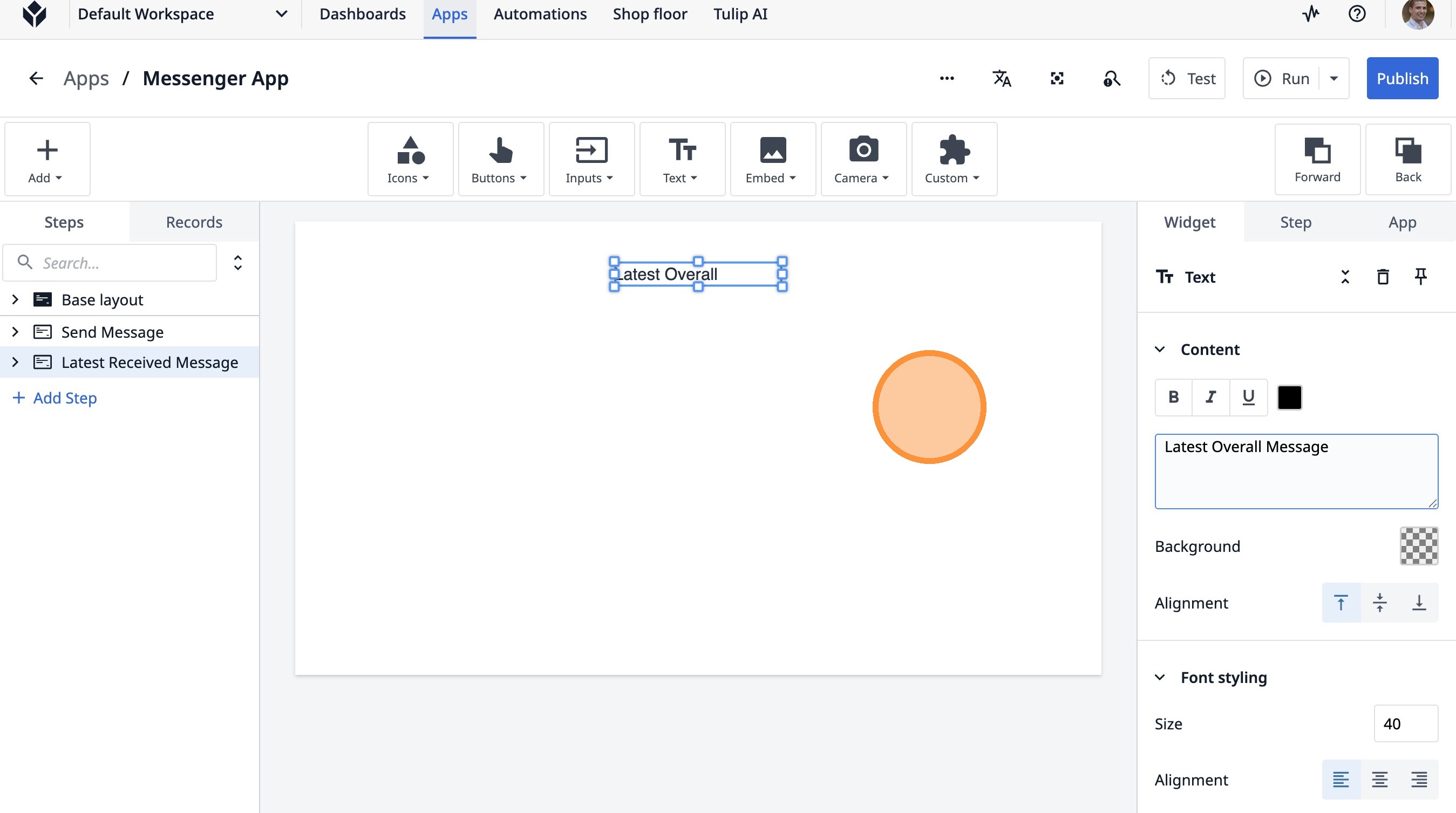Pin the Text widget panel

pyautogui.click(x=1420, y=277)
